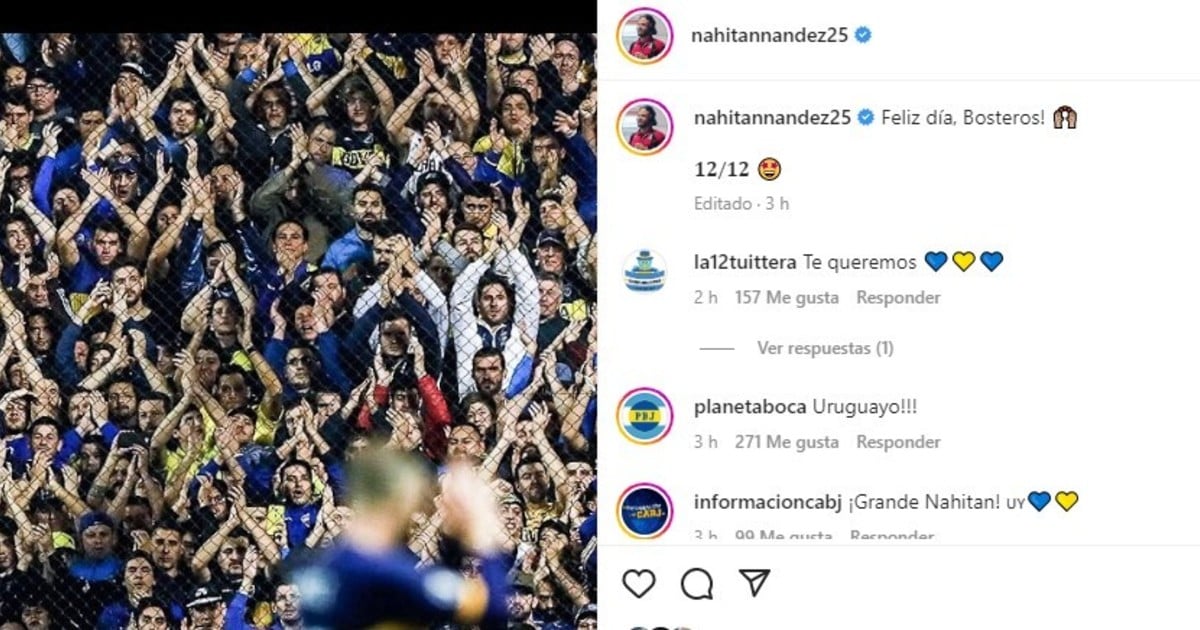Click the caption's 3 h timestamp
Viewport: 1200px width, 630px height.
click(778, 203)
